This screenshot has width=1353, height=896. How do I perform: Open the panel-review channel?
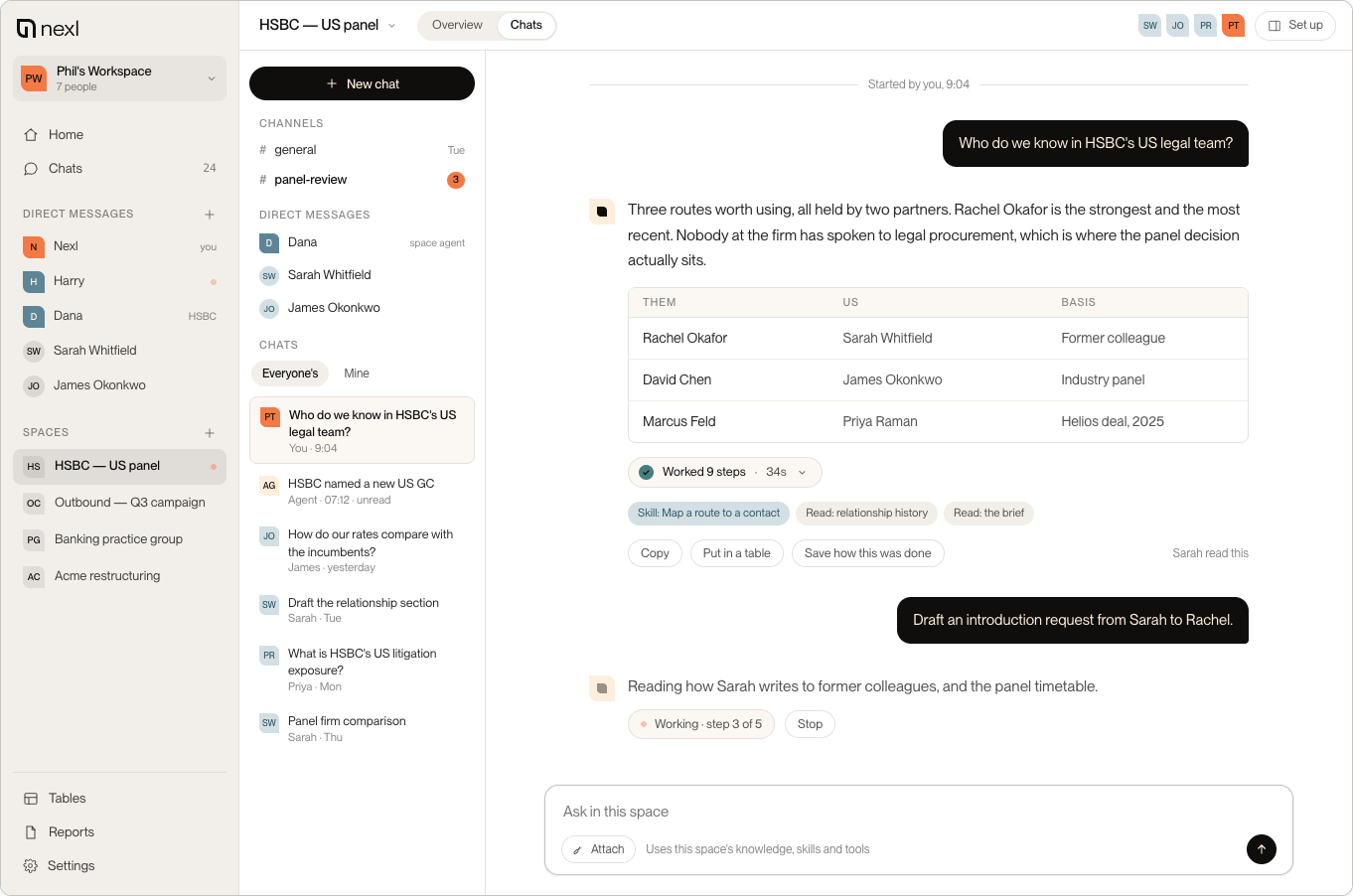362,180
